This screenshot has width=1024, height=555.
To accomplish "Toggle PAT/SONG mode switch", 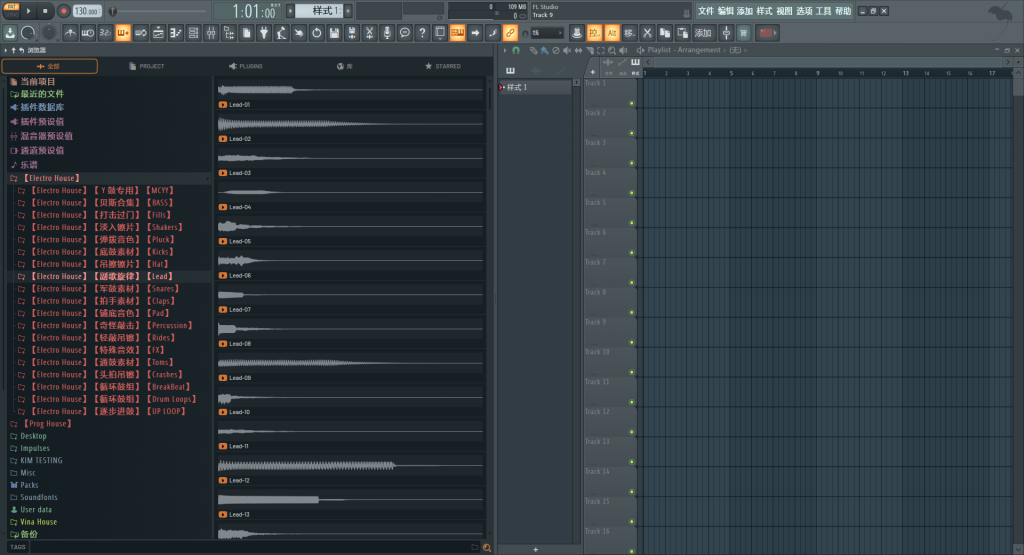I will point(12,10).
